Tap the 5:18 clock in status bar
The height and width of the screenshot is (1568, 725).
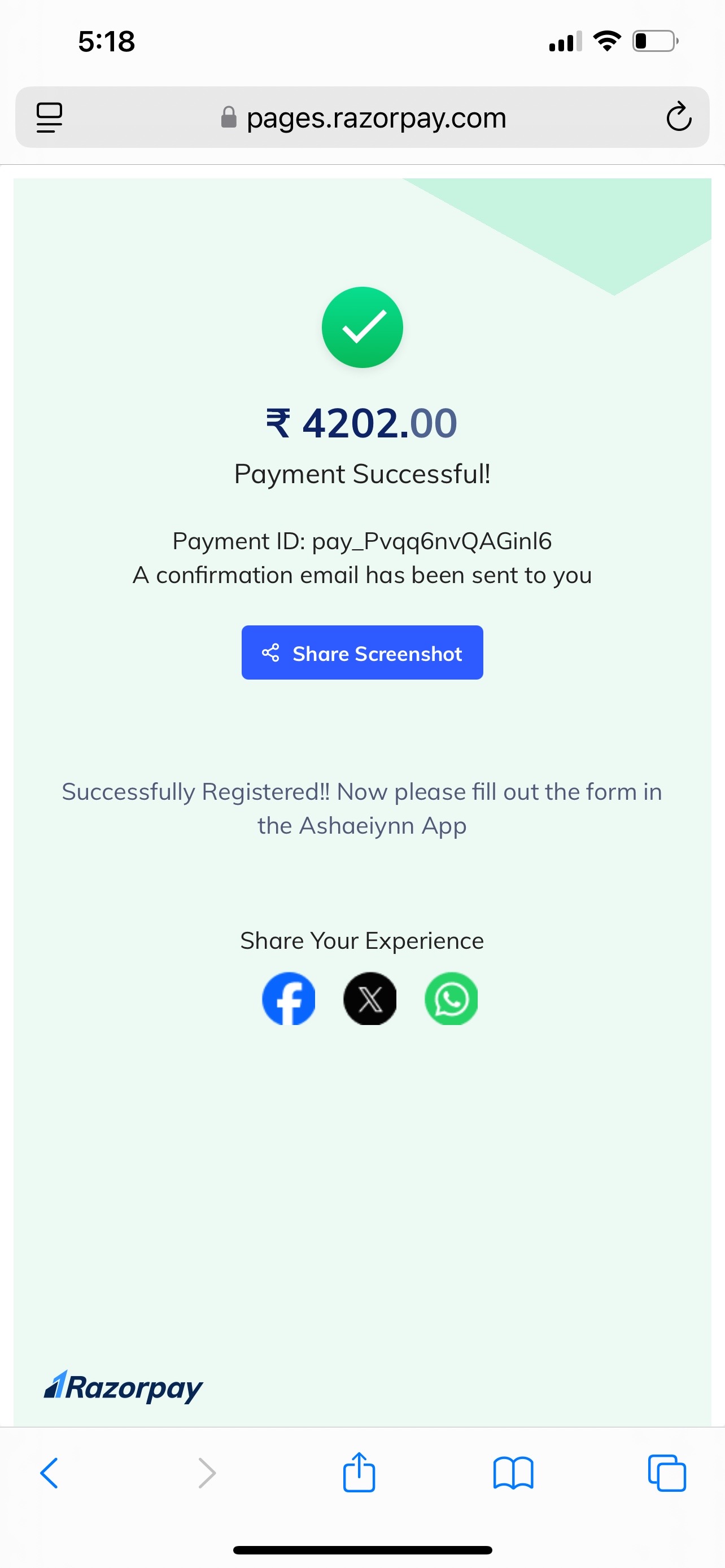pos(107,41)
